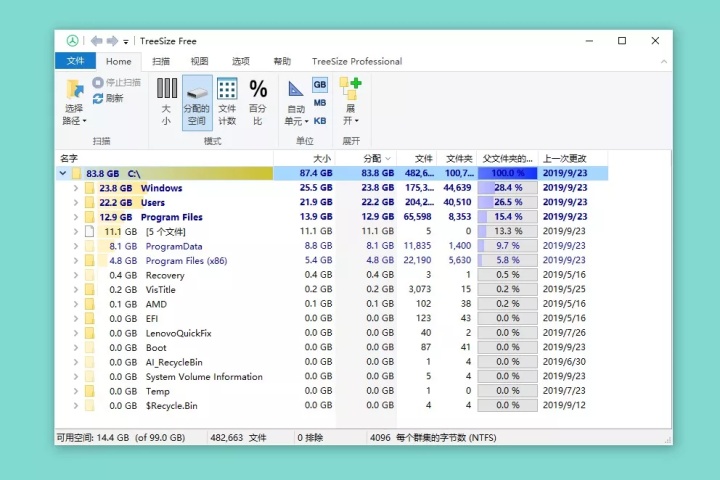Sort by the 名字 column header
Screen dimensions: 720x480
coord(165,158)
